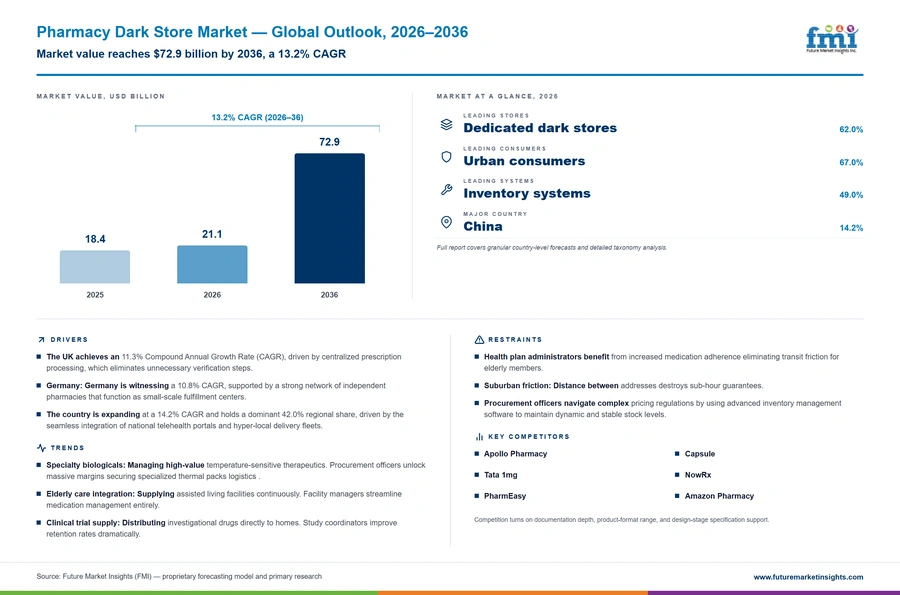Image resolution: width=900 pixels, height=595 pixels.
Task: Click the stacked layers icon beside Dedicated dark stores
Action: click(446, 125)
